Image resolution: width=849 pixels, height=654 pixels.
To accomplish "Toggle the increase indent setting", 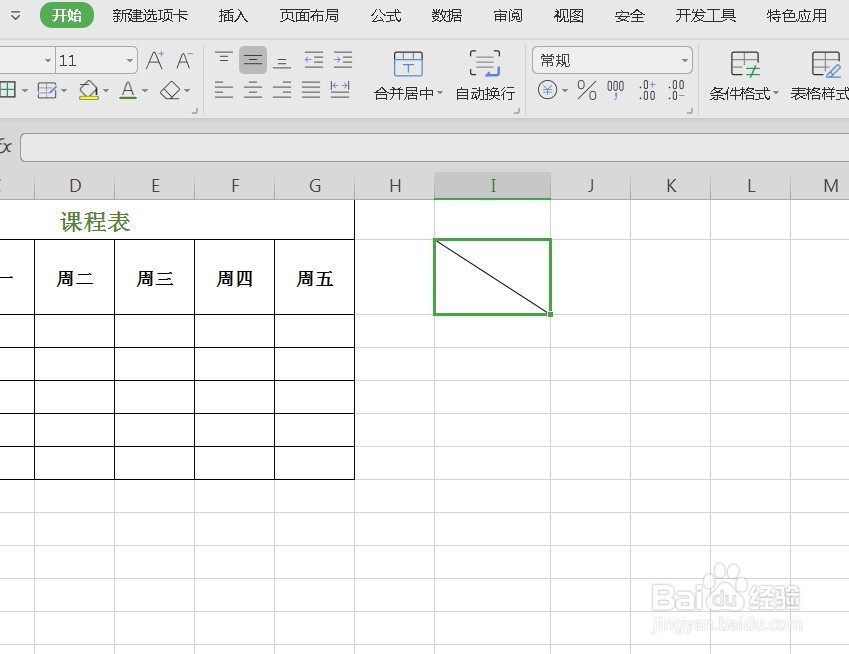I will tap(342, 60).
